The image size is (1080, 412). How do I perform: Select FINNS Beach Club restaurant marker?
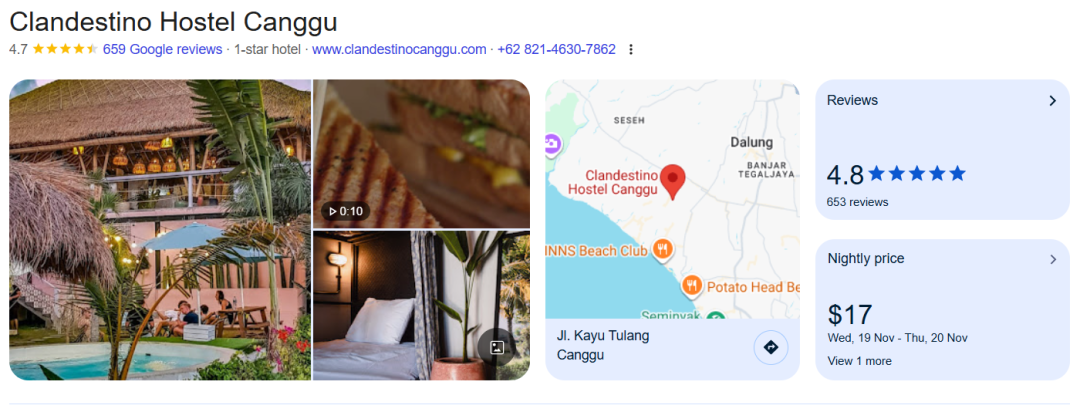click(662, 250)
